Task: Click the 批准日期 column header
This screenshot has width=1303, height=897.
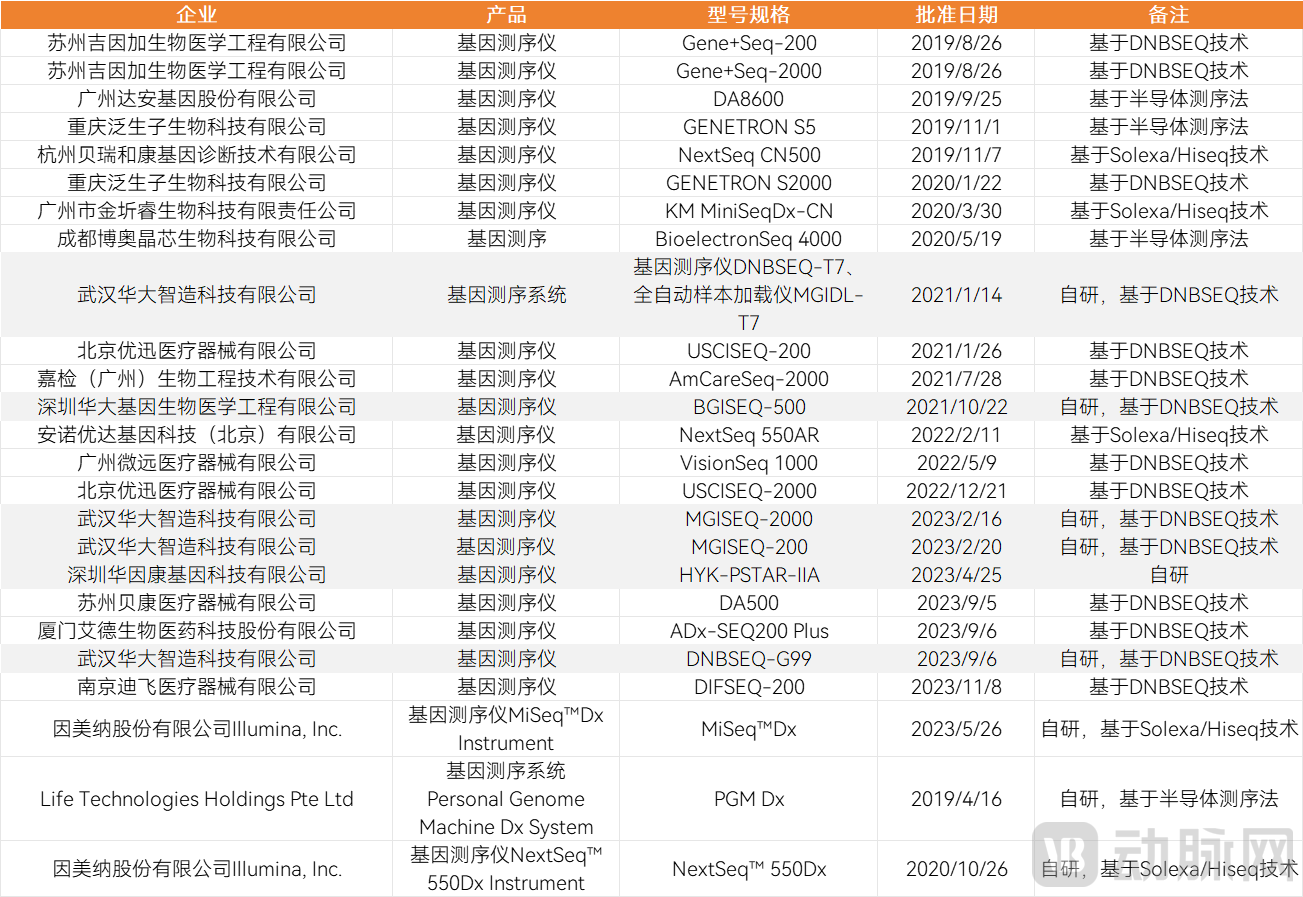Action: click(955, 15)
